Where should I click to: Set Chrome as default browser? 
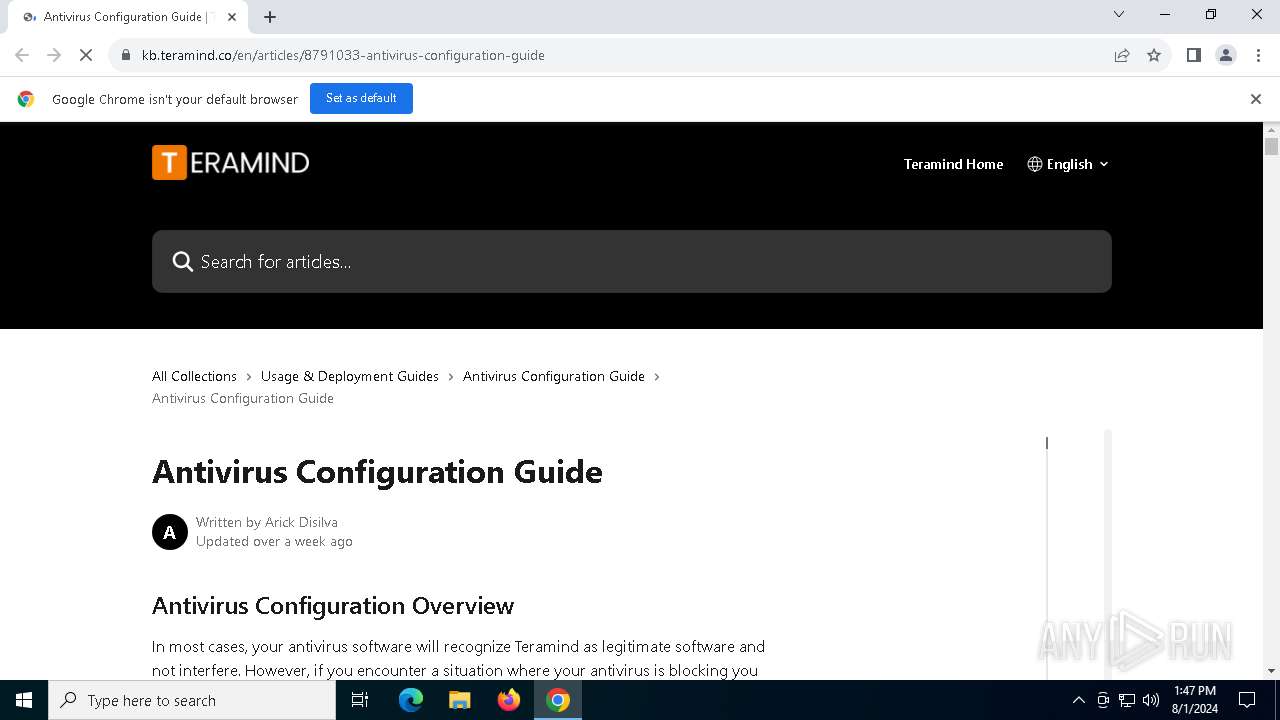point(361,99)
